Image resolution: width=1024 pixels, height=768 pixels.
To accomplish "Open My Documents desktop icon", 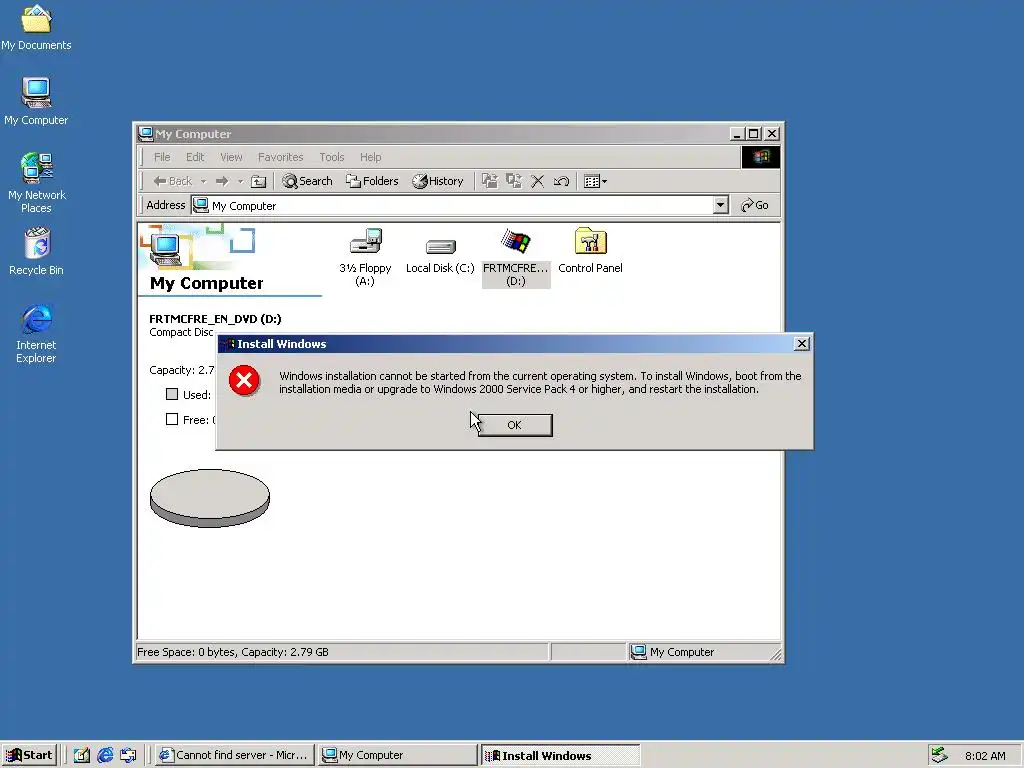I will pyautogui.click(x=36, y=27).
